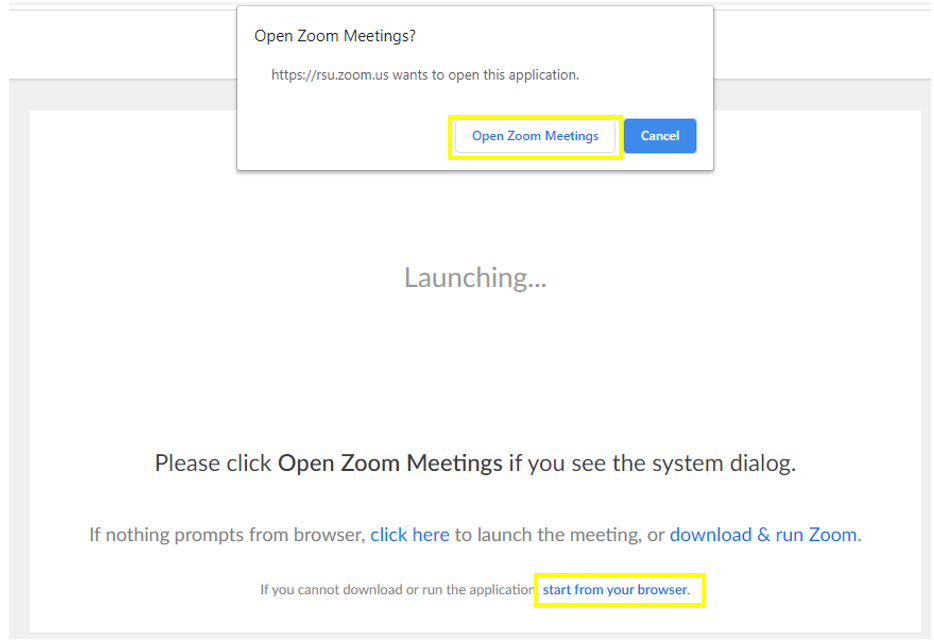The image size is (934, 640).
Task: Click the "Launching..." status text
Action: point(475,277)
